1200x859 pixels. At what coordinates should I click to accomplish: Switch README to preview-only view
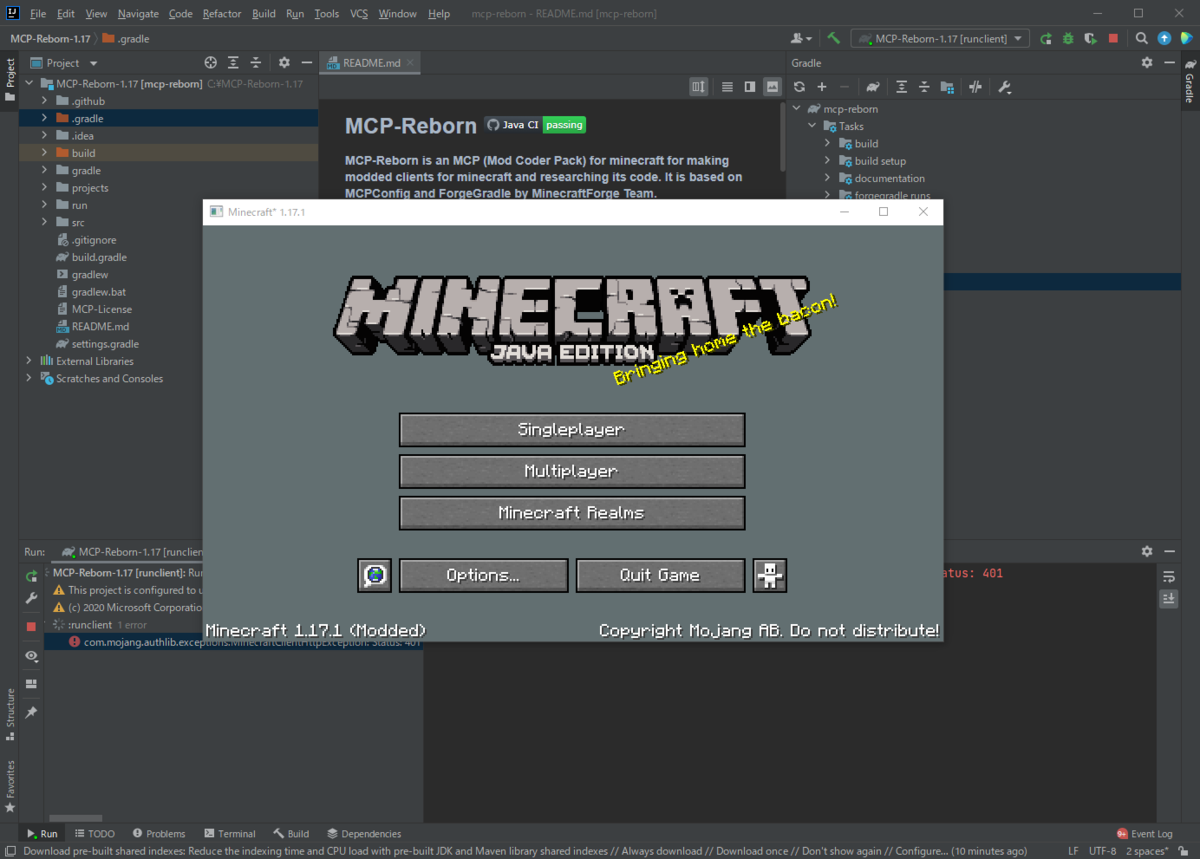point(772,87)
